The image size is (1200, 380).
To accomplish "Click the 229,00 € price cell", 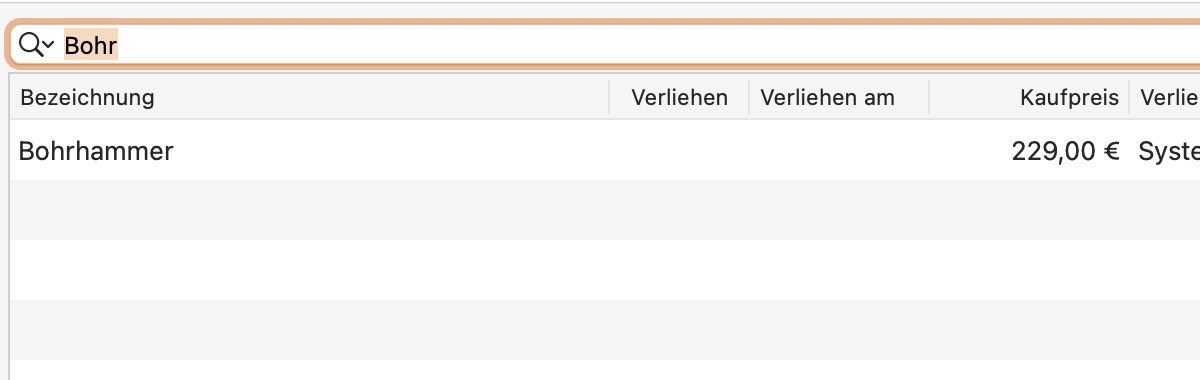I will pyautogui.click(x=1065, y=151).
